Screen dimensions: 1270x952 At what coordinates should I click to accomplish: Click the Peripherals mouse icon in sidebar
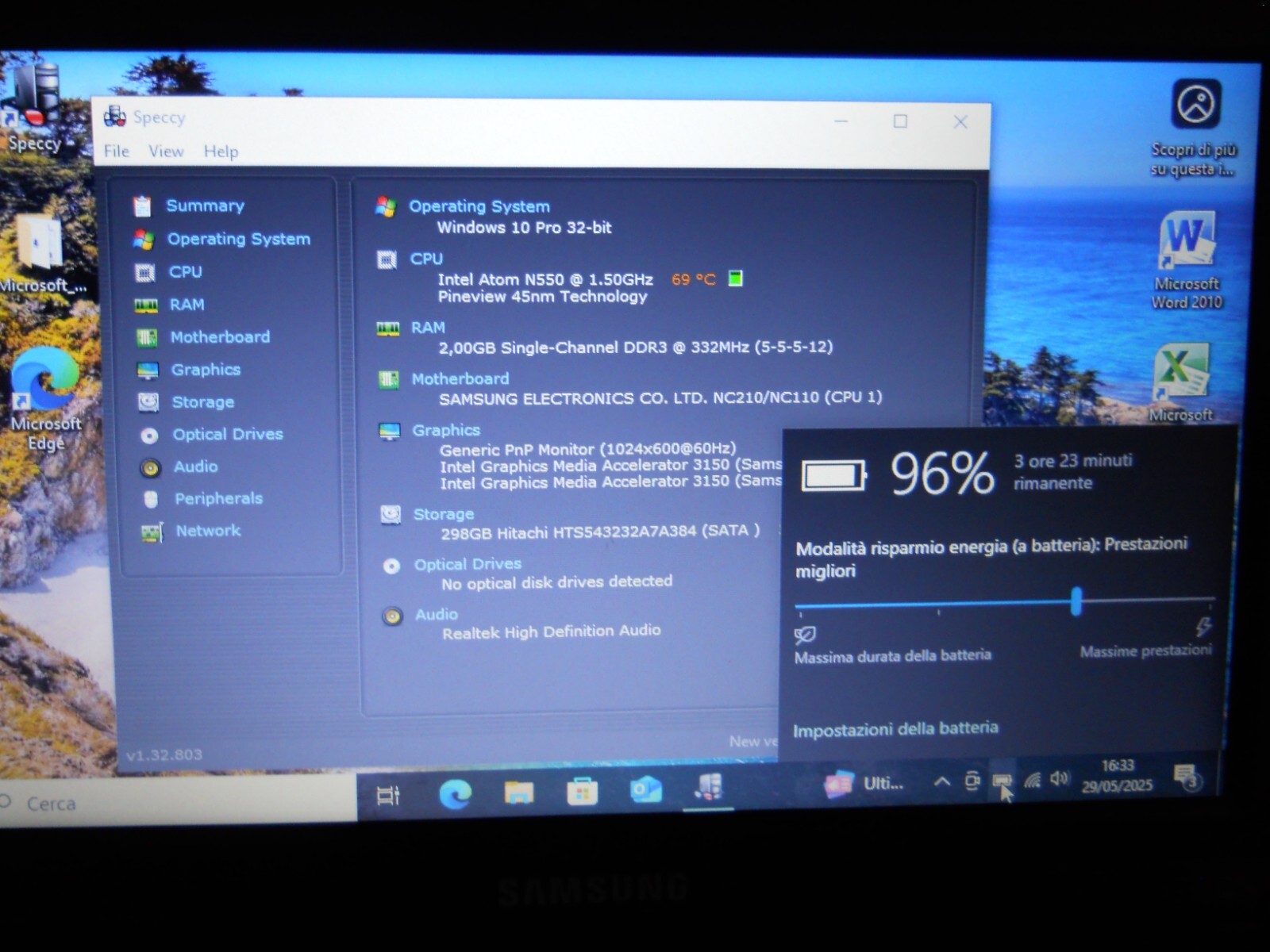(151, 499)
